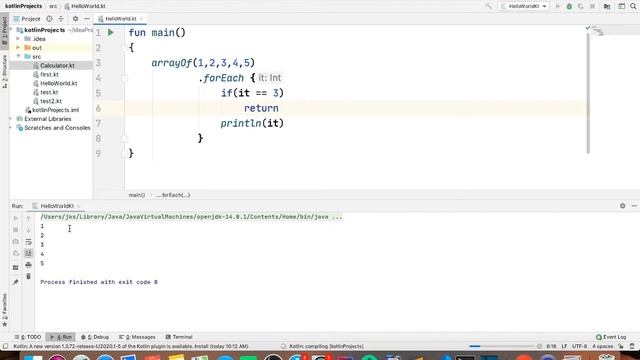640x360 pixels.
Task: Open the Event Log button
Action: pos(611,337)
